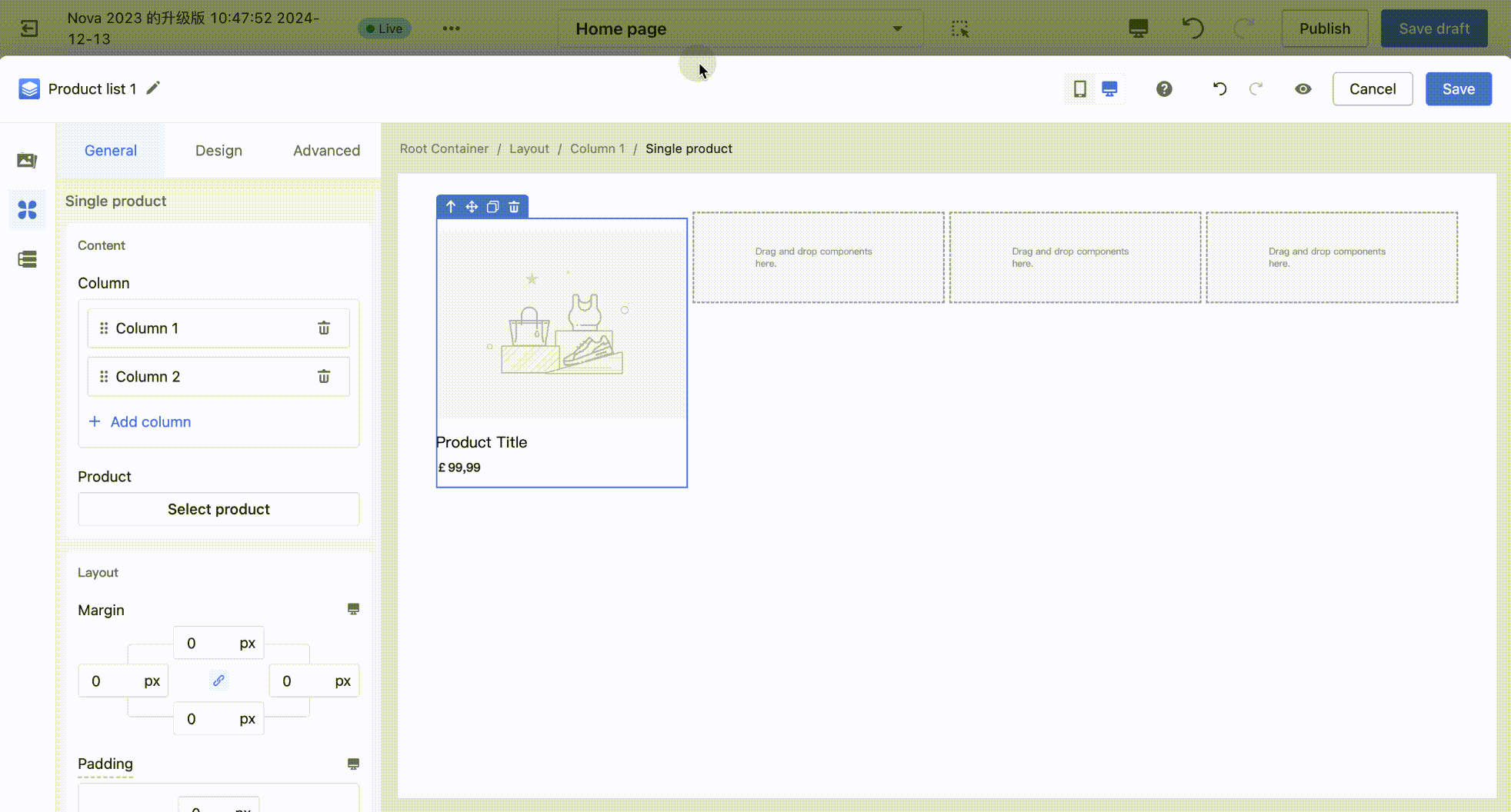Click the top margin input field
This screenshot has height=812, width=1511.
tap(204, 643)
